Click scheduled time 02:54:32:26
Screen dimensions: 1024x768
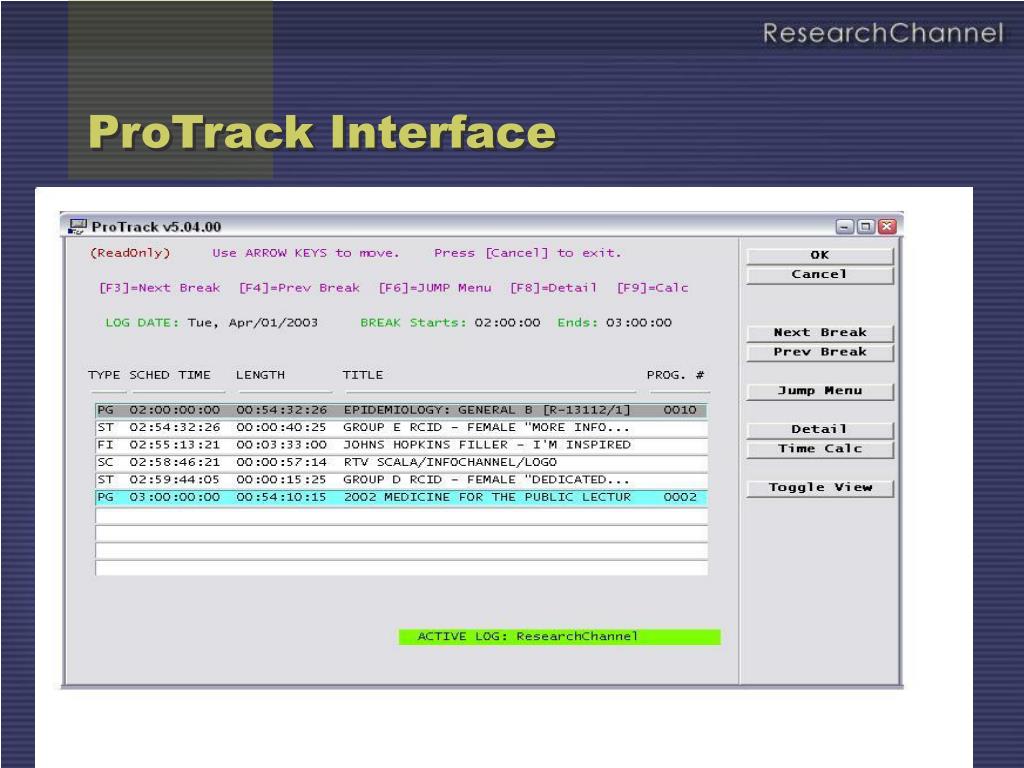tap(174, 428)
